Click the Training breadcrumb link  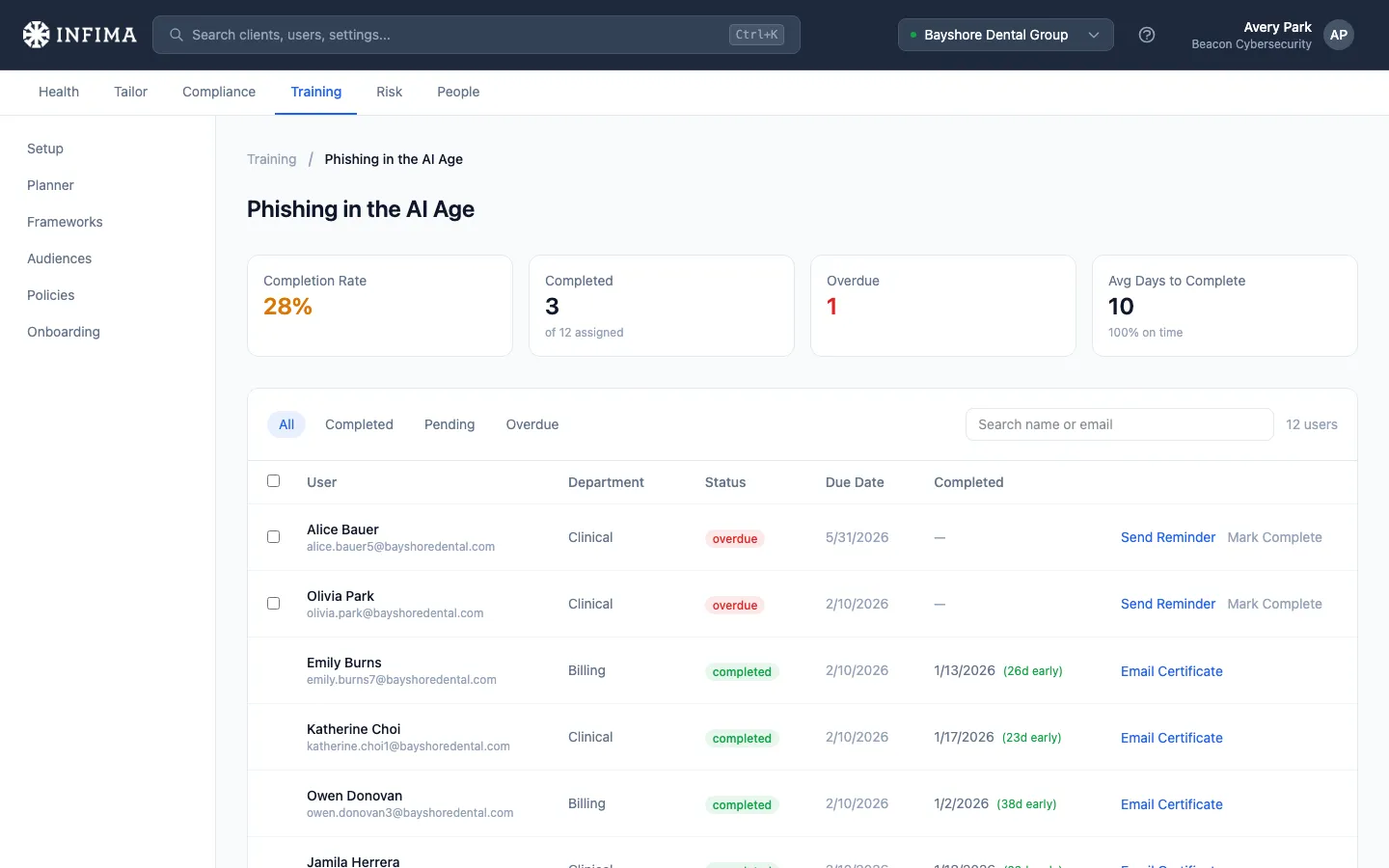272,159
